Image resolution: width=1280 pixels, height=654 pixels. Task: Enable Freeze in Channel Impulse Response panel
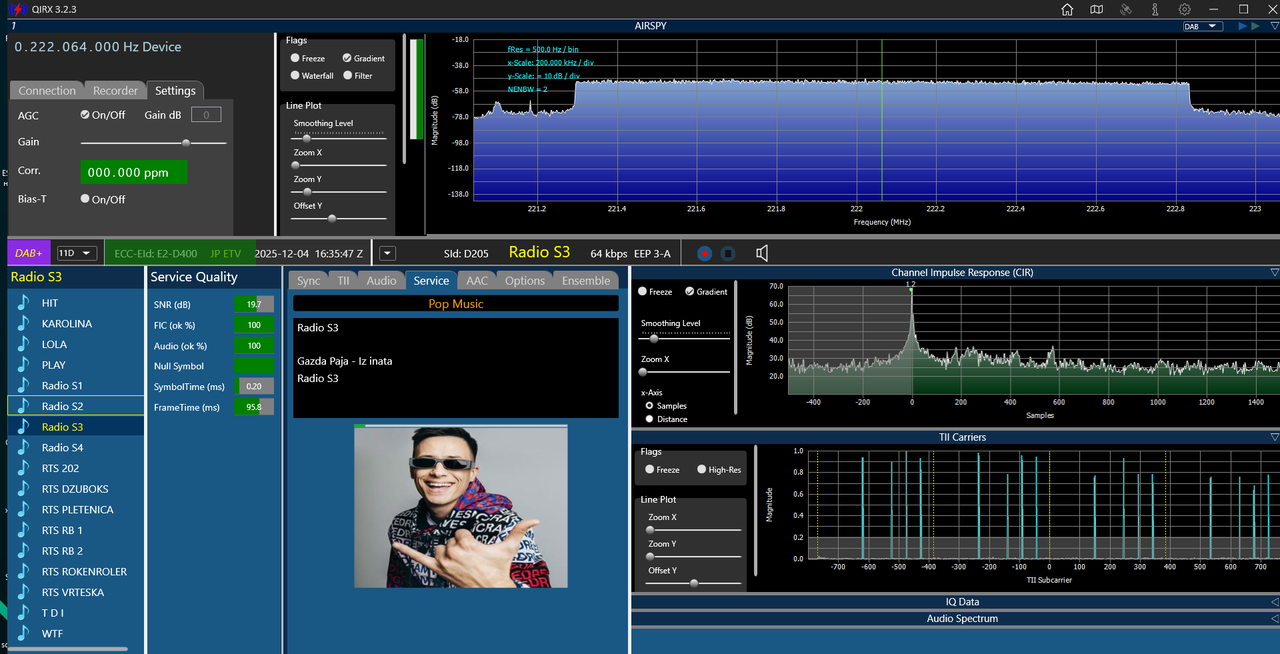(x=642, y=292)
